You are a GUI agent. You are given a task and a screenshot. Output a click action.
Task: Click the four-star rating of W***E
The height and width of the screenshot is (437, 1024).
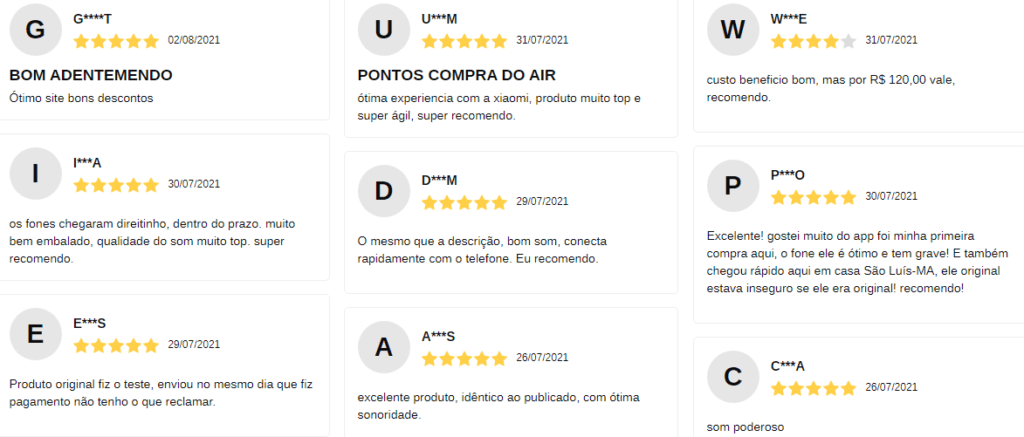point(813,41)
